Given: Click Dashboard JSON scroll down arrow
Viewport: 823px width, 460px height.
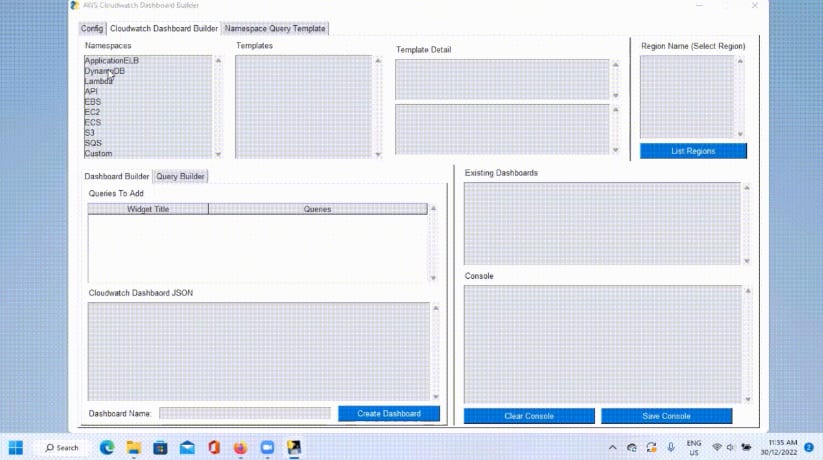Looking at the screenshot, I should [x=436, y=396].
